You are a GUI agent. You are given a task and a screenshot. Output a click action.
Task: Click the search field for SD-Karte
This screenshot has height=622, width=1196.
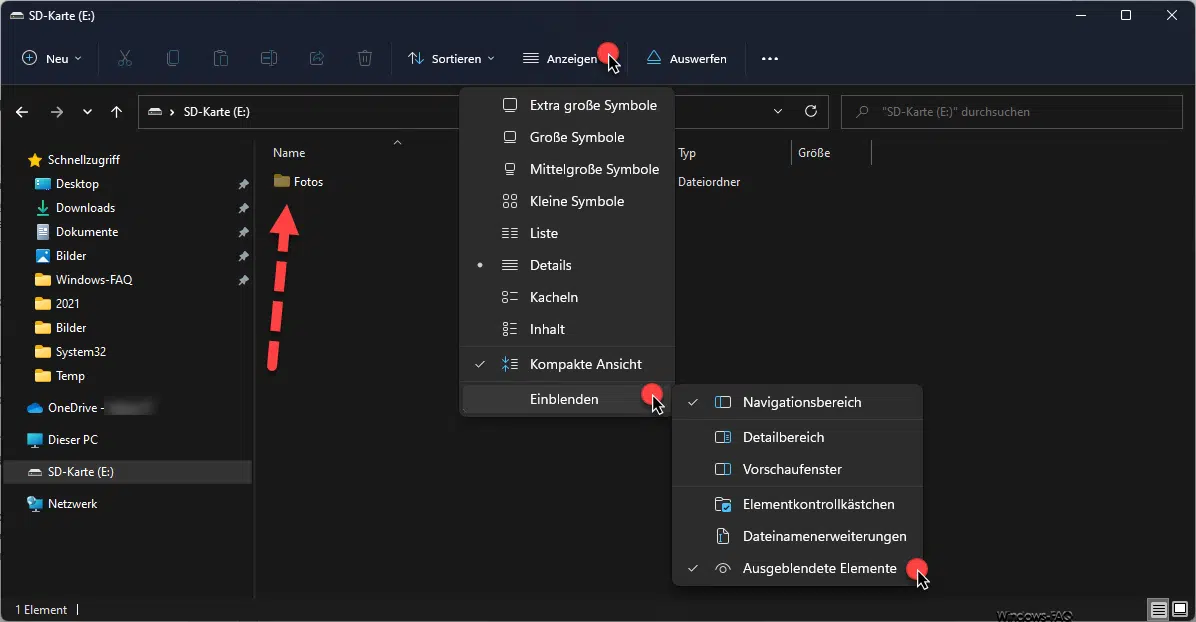click(1011, 111)
